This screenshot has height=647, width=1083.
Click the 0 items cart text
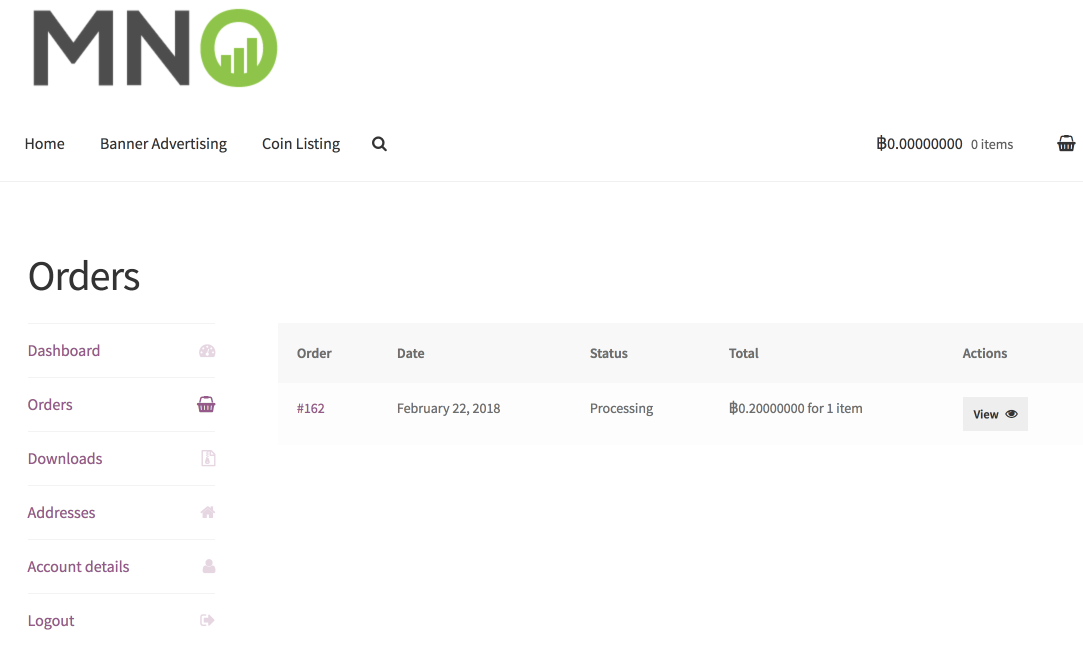tap(992, 144)
